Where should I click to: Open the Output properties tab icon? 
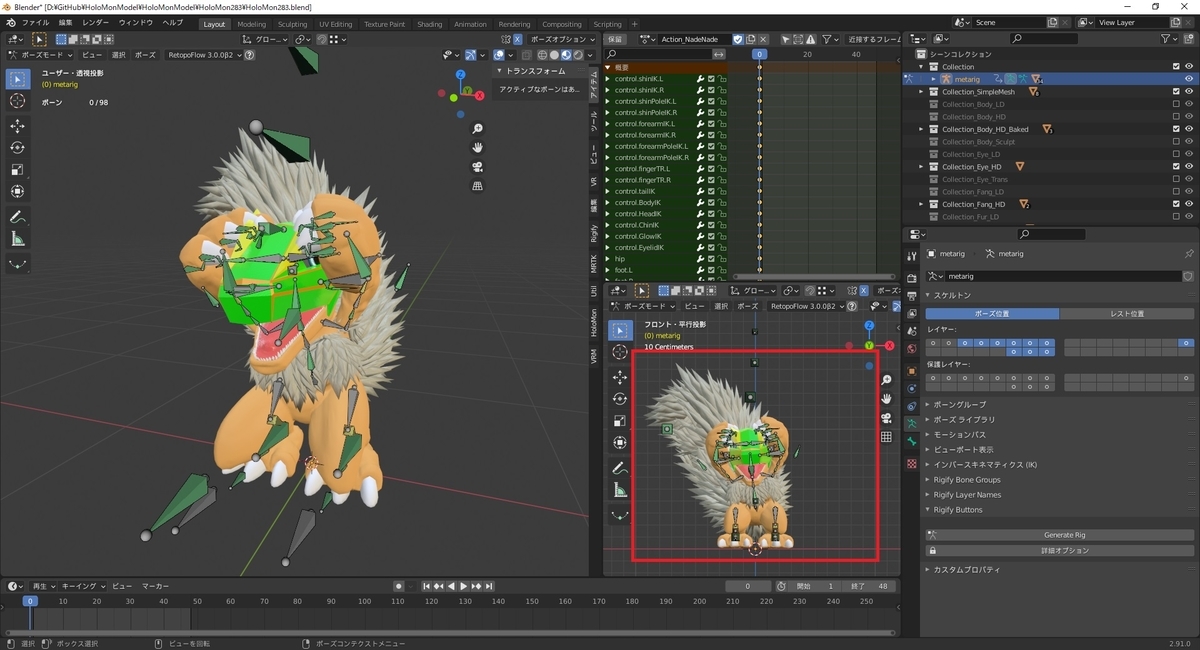(x=911, y=295)
